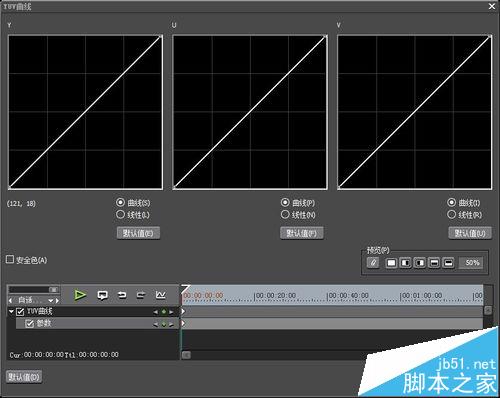500x398 pixels.
Task: Click the Cur: 00:00:00:00 timecode
Action: click(x=36, y=355)
